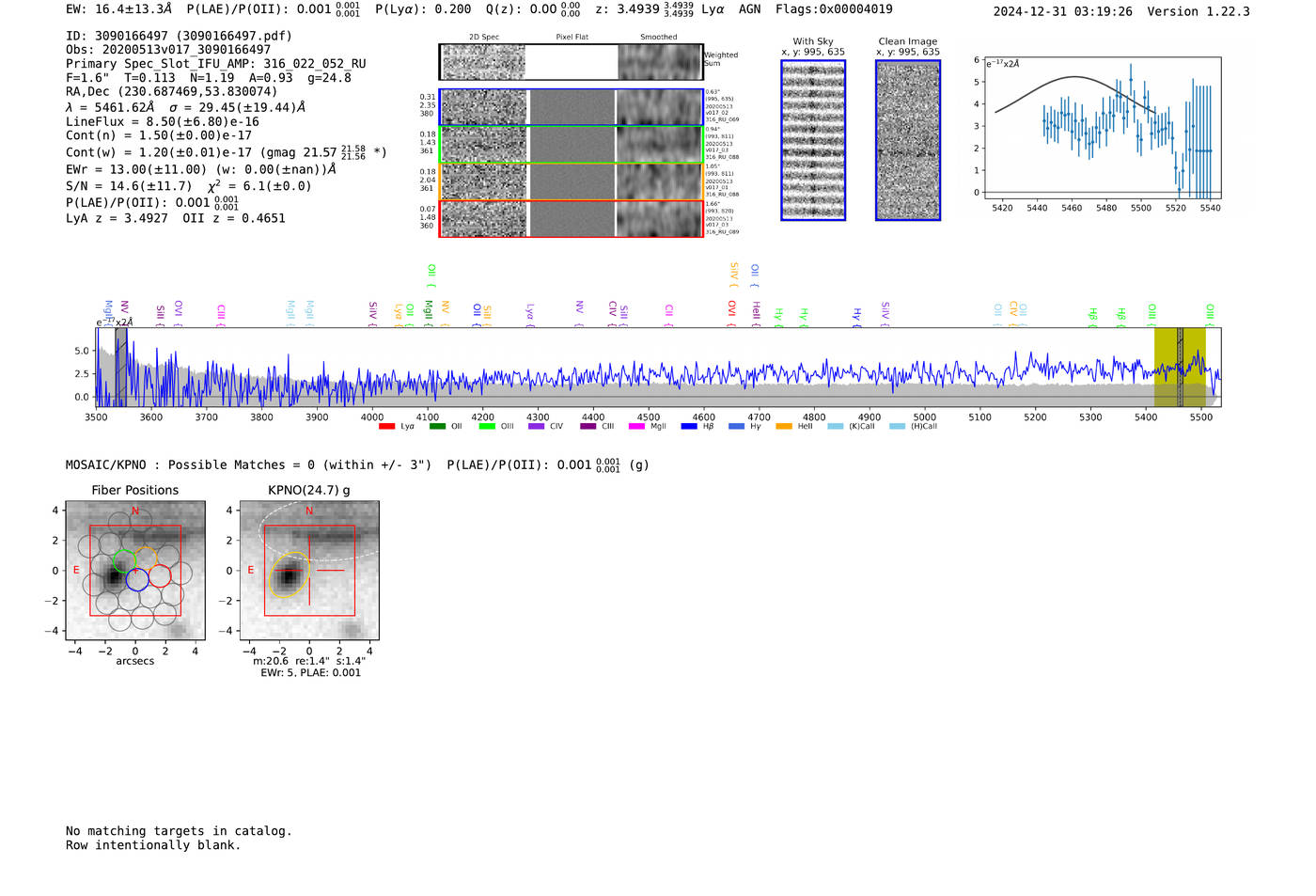Click the Gaussian fit line-profile plot
The image size is (1316, 896).
pyautogui.click(x=1102, y=128)
